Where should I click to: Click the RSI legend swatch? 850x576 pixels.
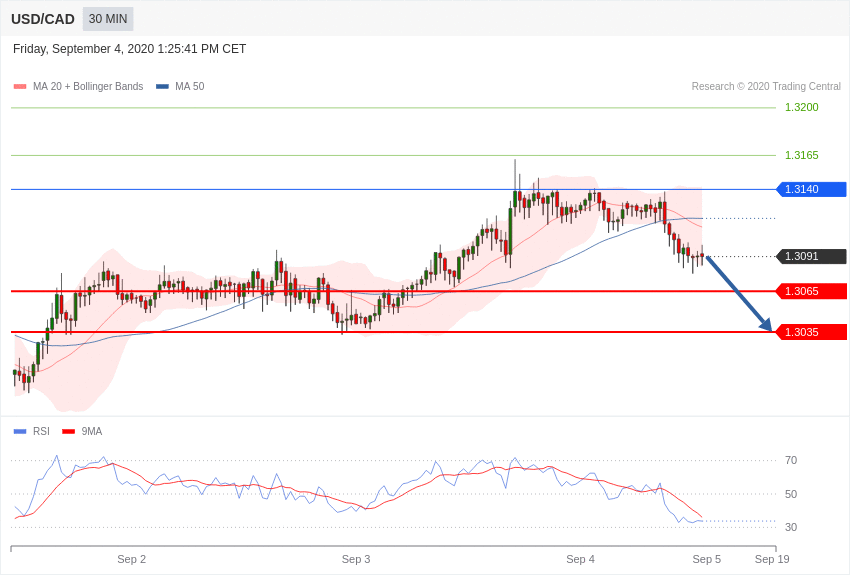pos(20,431)
